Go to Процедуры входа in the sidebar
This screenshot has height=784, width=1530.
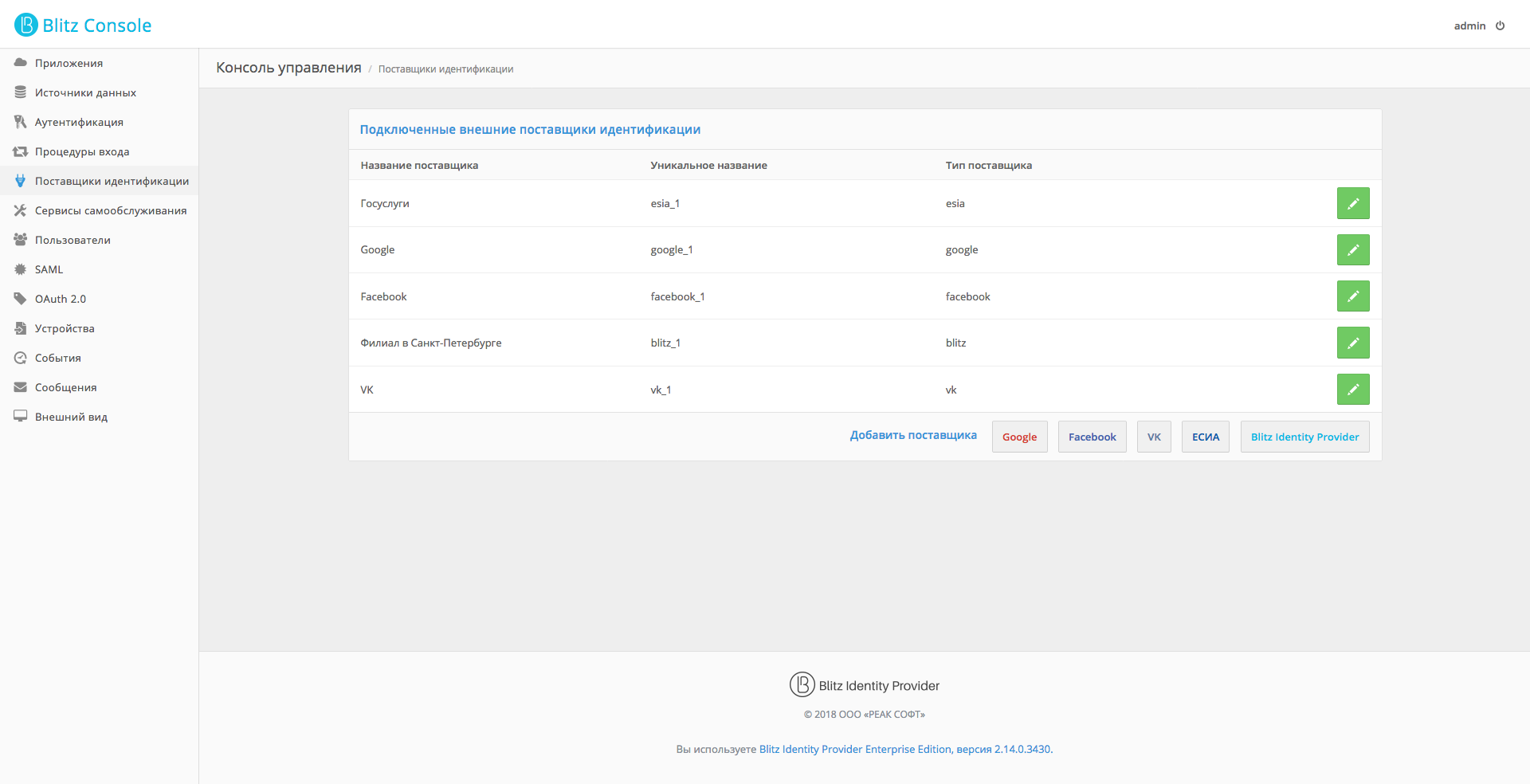point(82,151)
